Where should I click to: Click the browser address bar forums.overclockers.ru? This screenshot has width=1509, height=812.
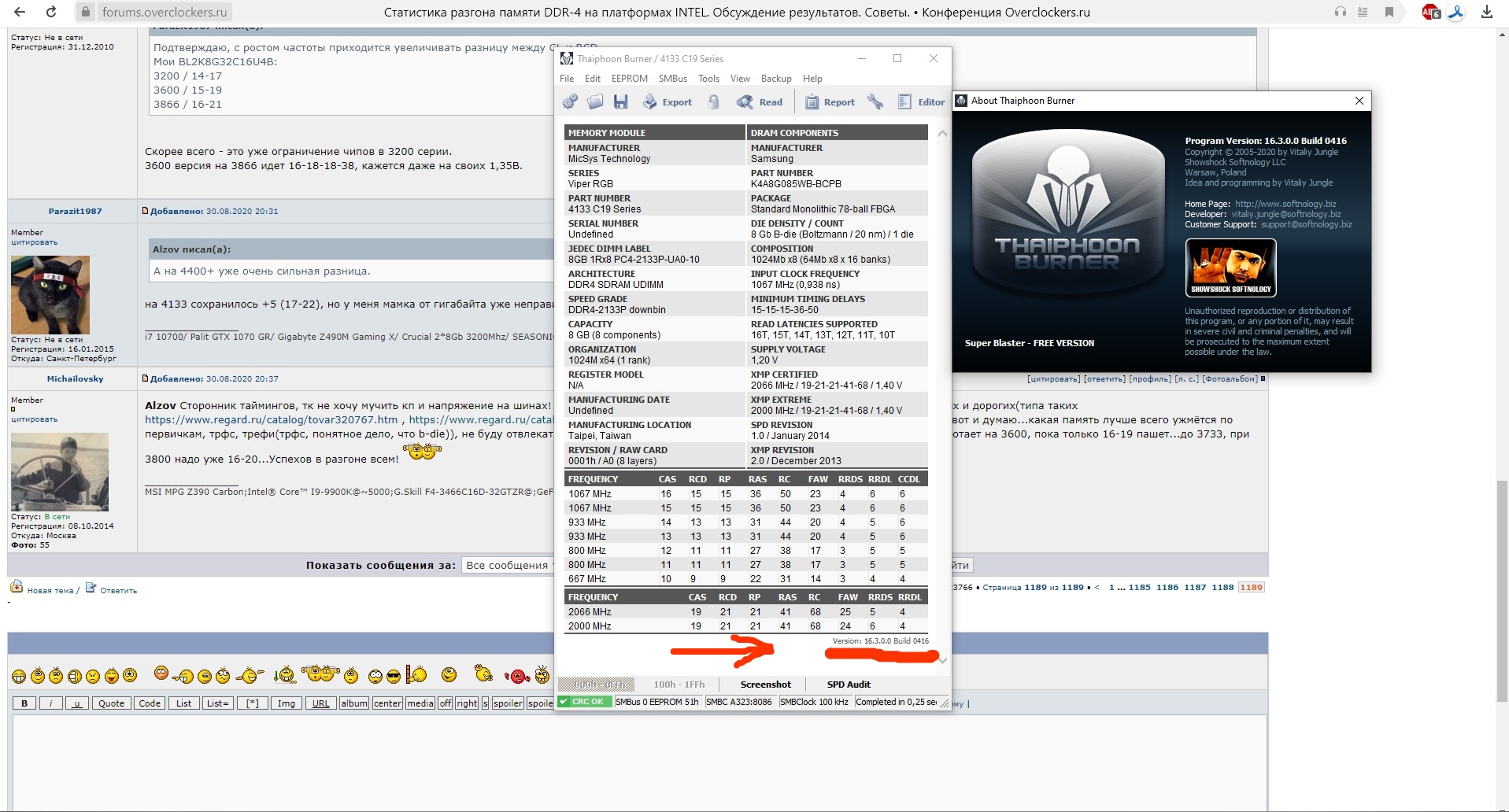(165, 12)
